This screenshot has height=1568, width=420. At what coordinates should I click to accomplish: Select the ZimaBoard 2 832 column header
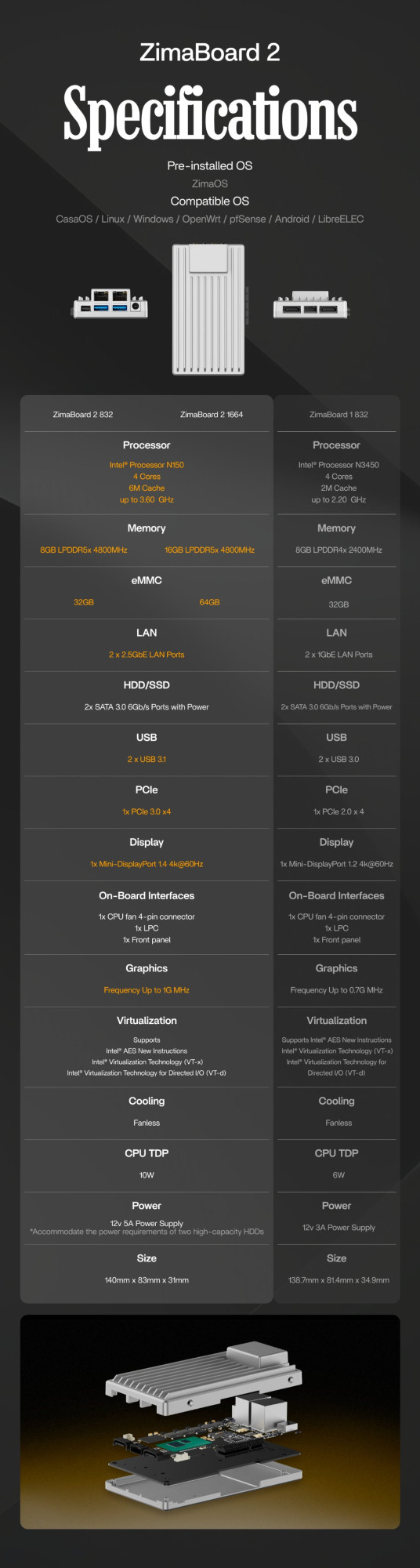tap(83, 415)
